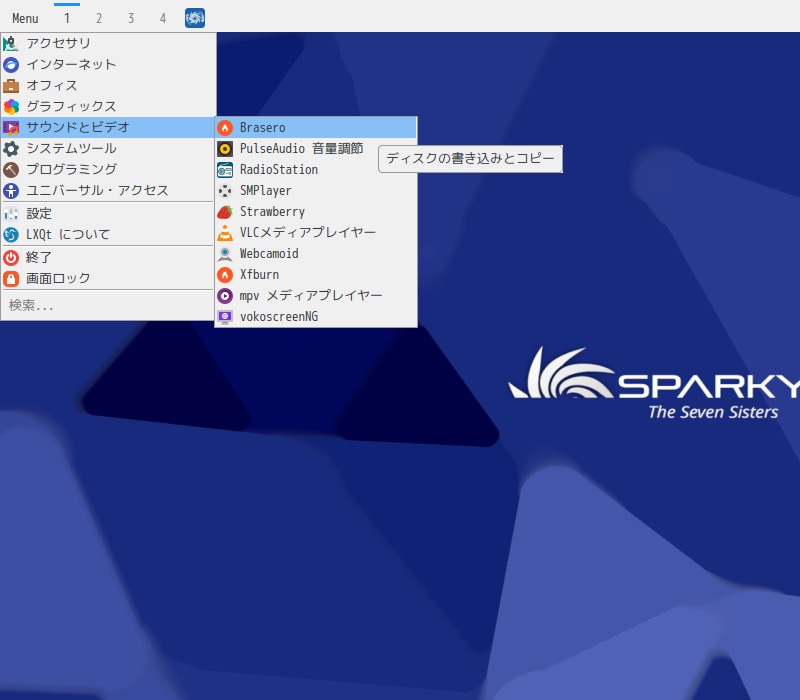Click the PulseAudio volume control icon
The width and height of the screenshot is (800, 700).
225,148
